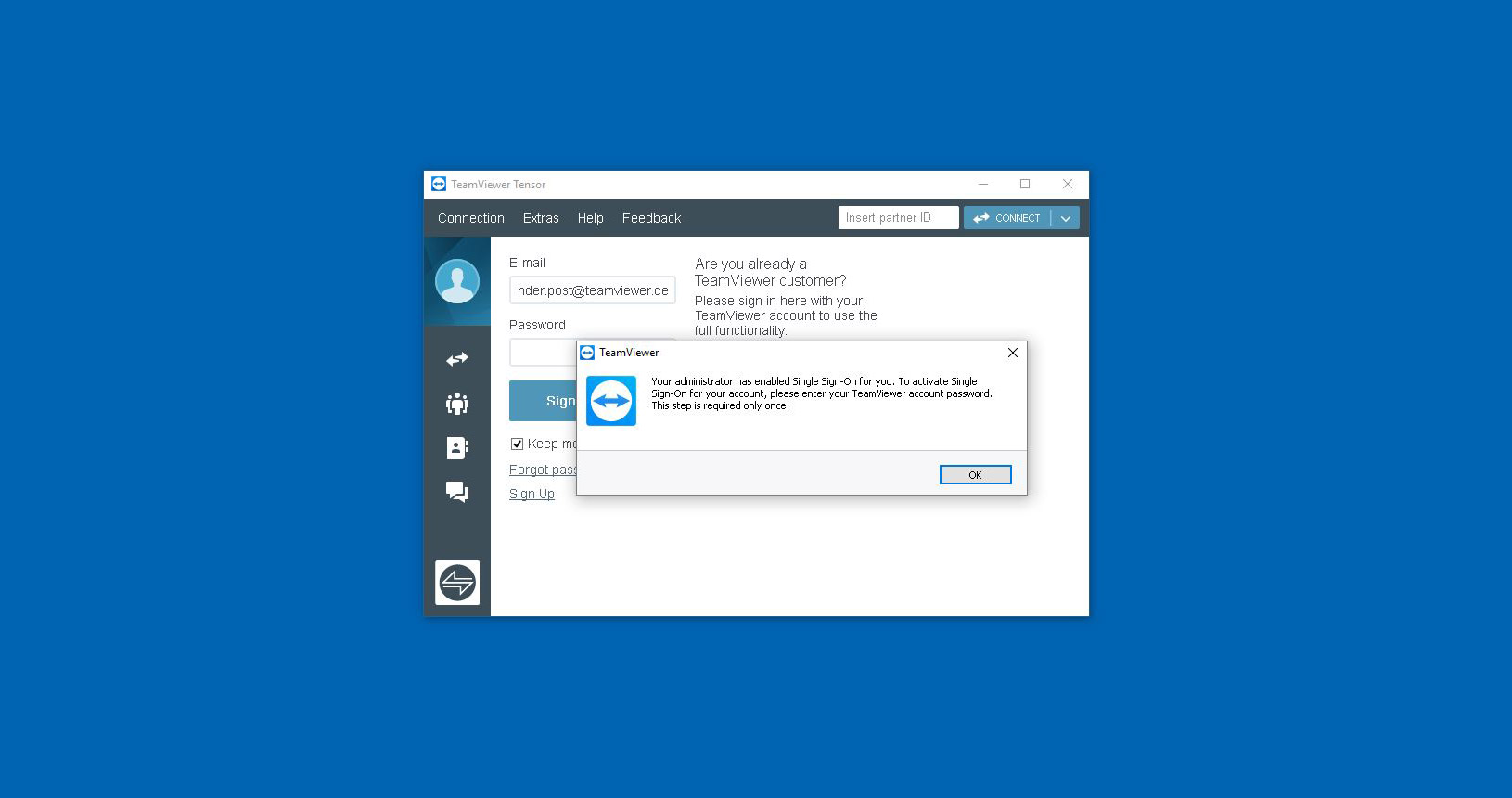Click "Are you already a TeamViewer customer?" heading
This screenshot has height=798, width=1512.
pos(771,273)
